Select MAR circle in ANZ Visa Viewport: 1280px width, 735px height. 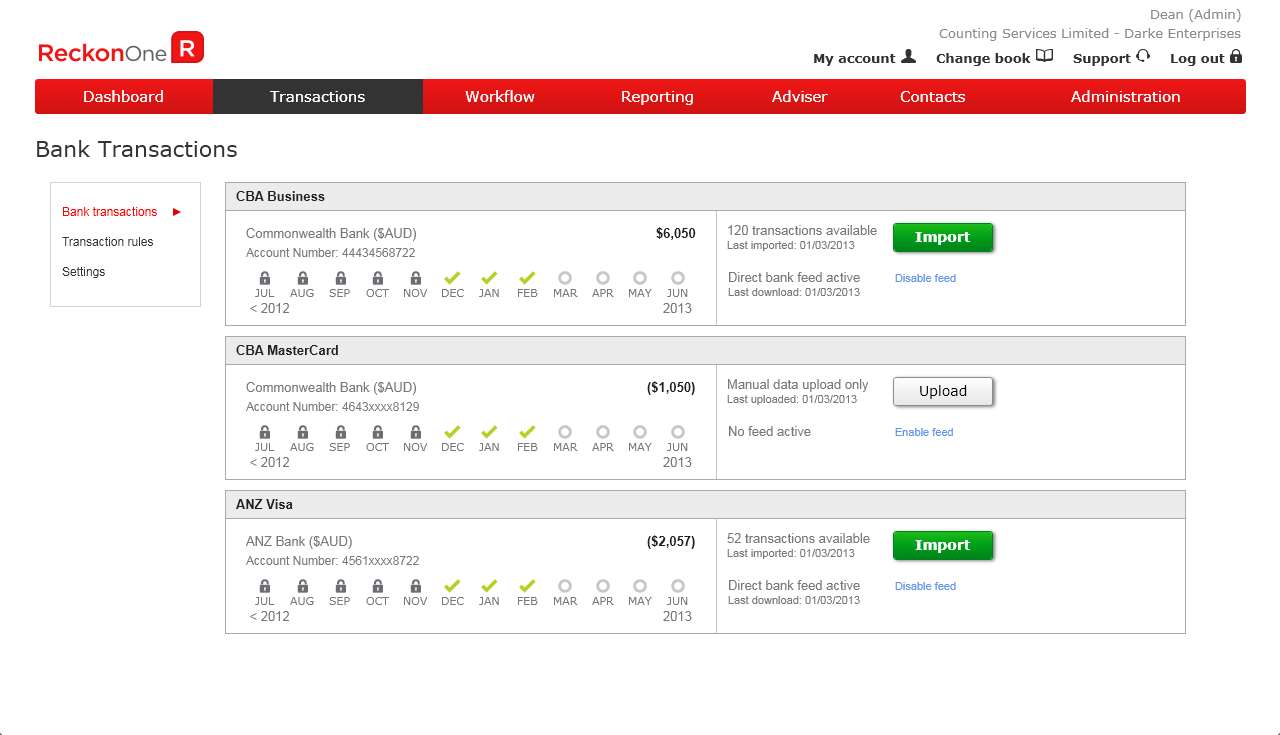point(565,586)
